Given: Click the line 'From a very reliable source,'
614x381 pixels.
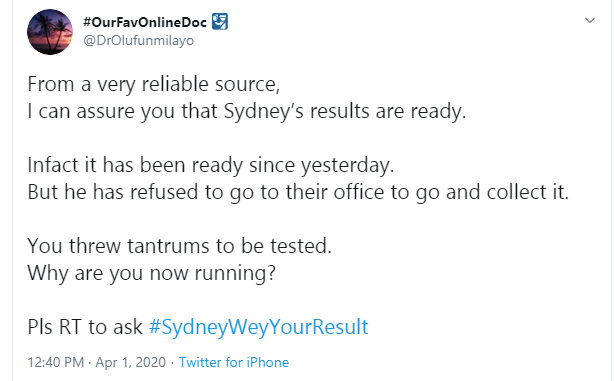Looking at the screenshot, I should coord(154,85).
